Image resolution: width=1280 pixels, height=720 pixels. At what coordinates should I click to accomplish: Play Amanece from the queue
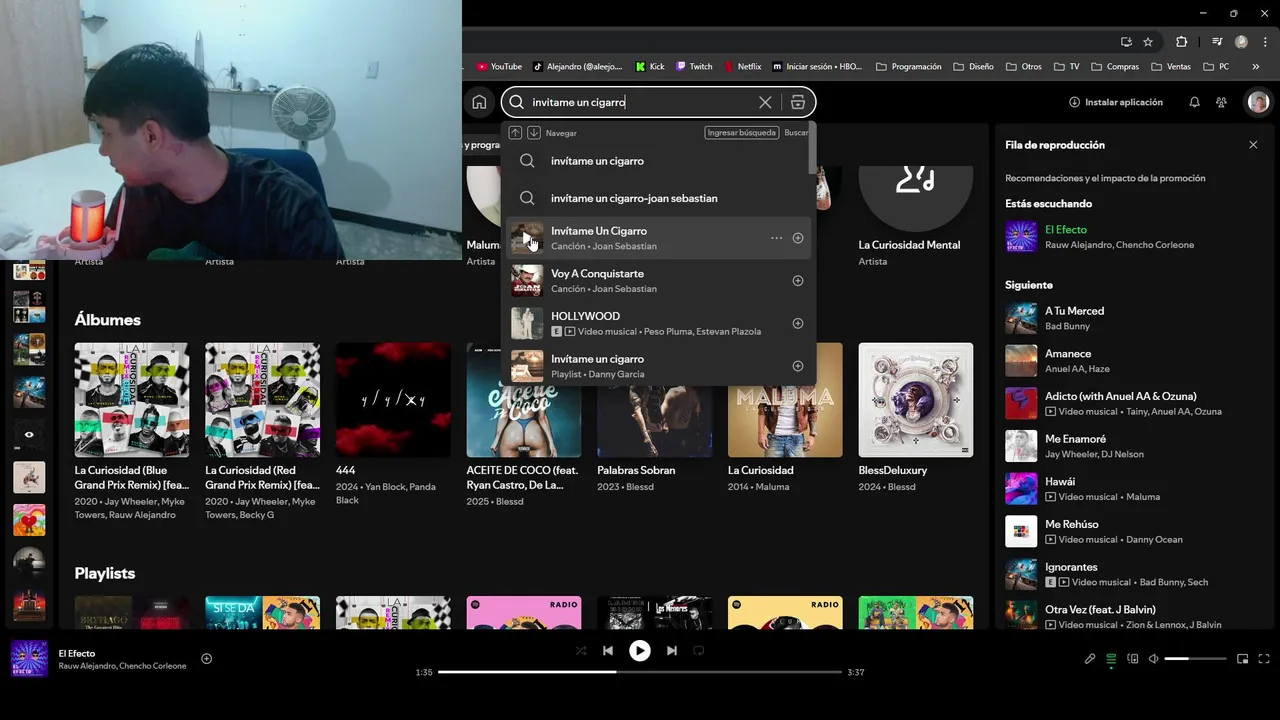pyautogui.click(x=1021, y=361)
